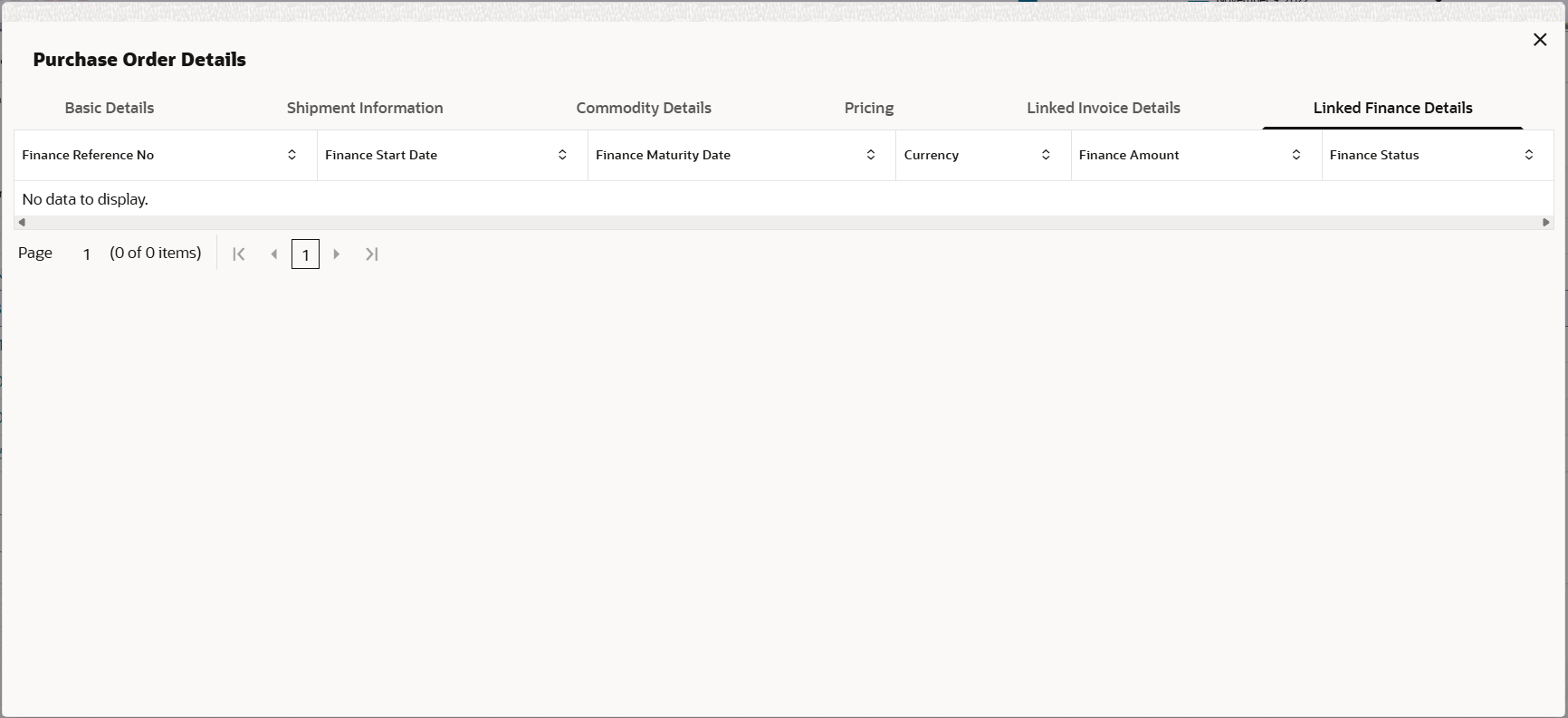Click the Finance Amount column header

[x=1197, y=155]
